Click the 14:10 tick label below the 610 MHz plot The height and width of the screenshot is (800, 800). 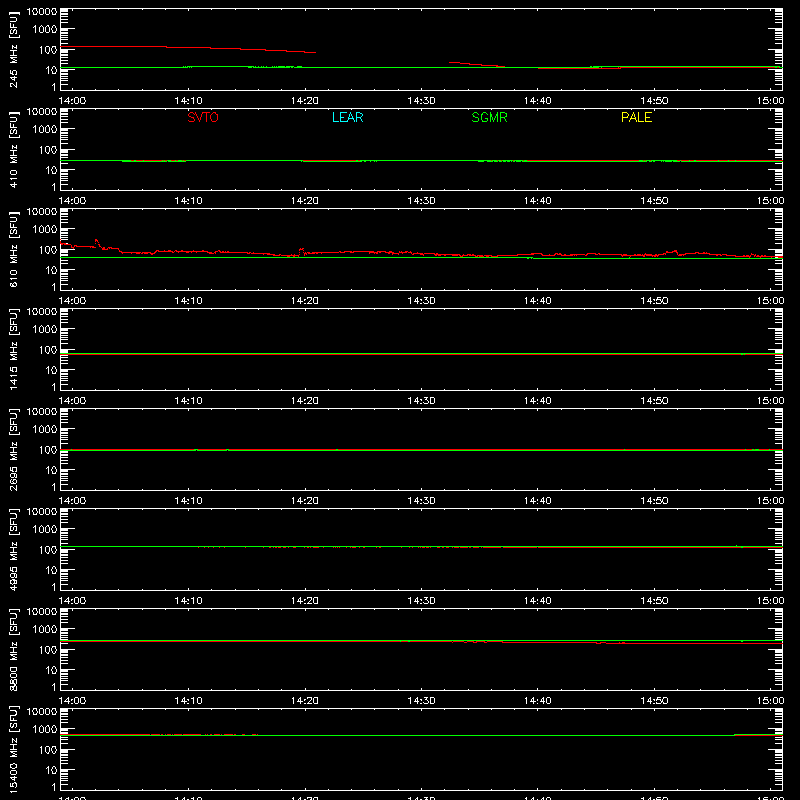pyautogui.click(x=188, y=301)
